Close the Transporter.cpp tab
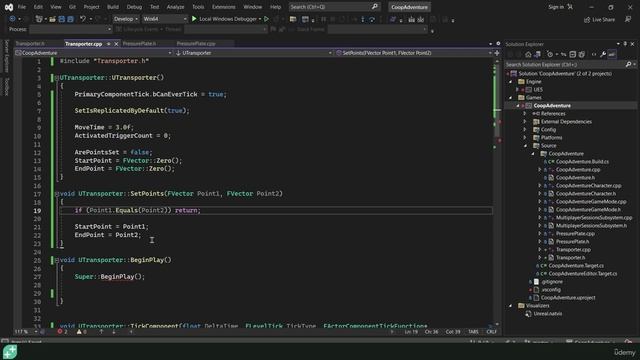Image resolution: width=640 pixels, height=360 pixels. point(116,44)
